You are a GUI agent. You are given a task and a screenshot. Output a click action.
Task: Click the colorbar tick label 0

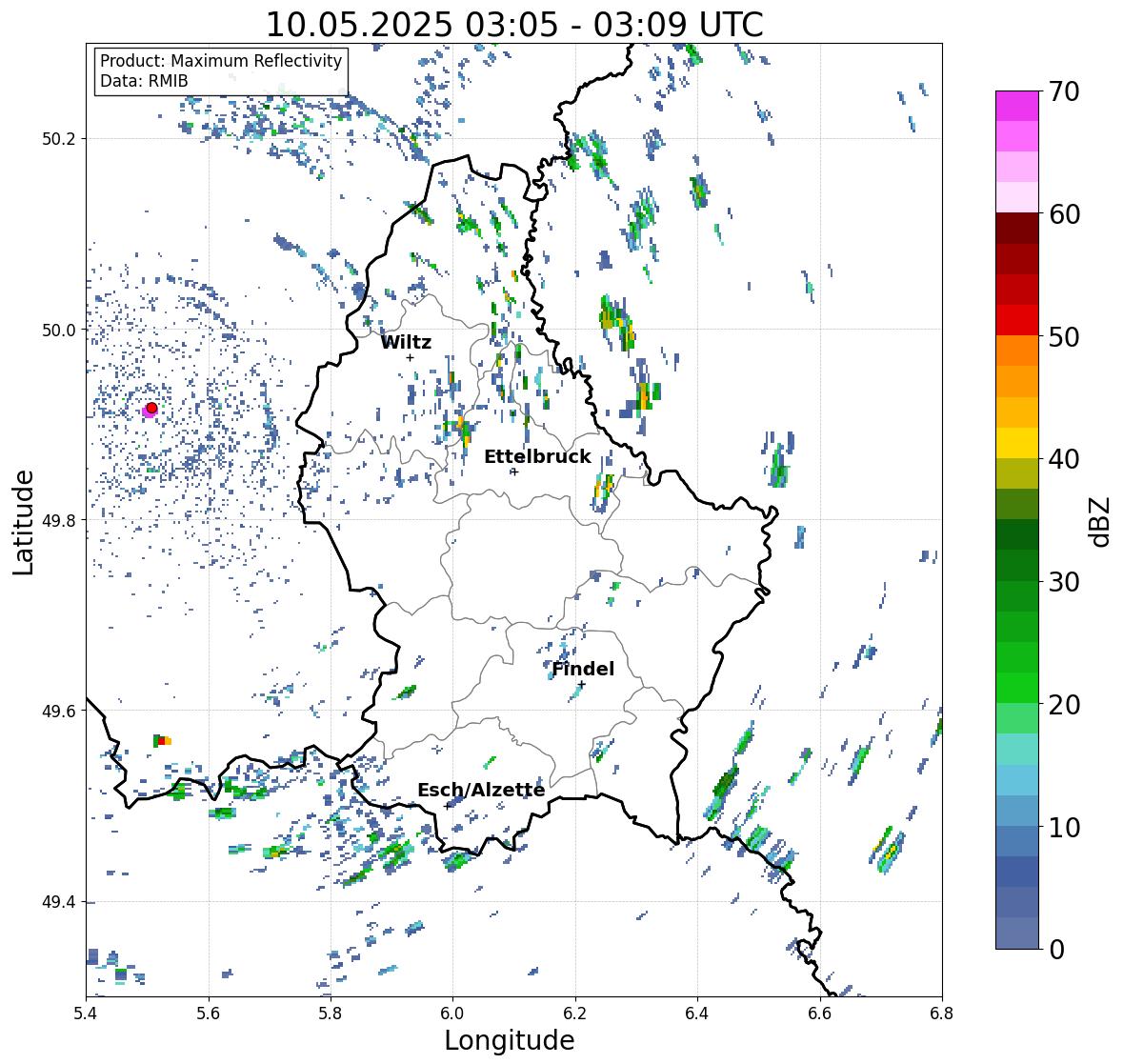click(x=1057, y=950)
